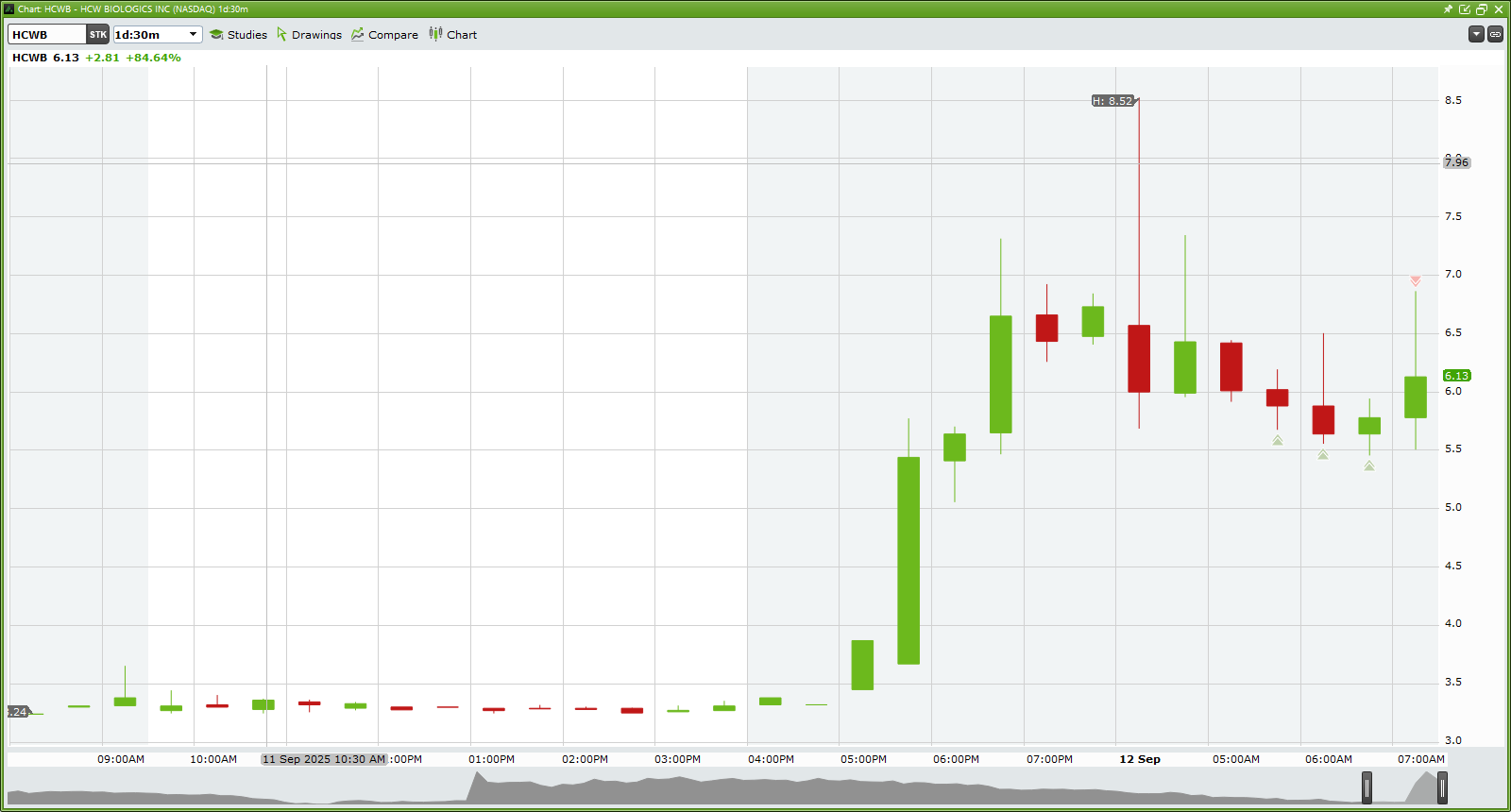1511x812 pixels.
Task: Click the green 6.13 current price tag
Action: pos(1456,376)
